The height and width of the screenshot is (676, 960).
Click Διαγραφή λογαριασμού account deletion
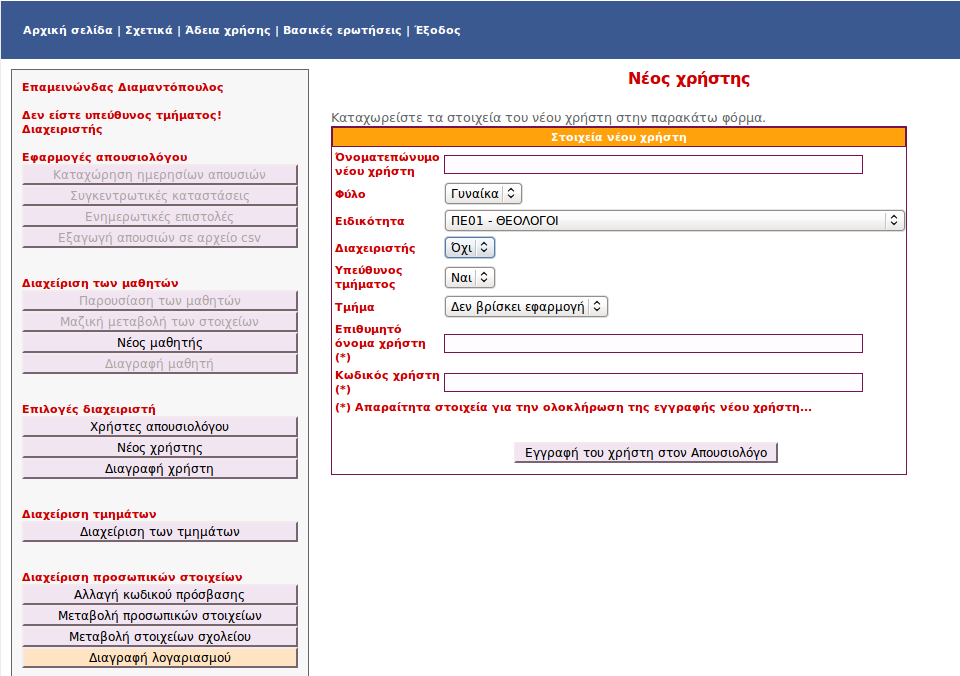159,657
